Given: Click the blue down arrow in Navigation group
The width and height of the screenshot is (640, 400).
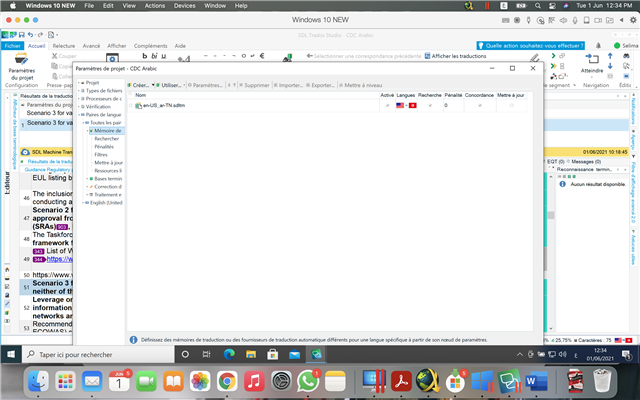Looking at the screenshot, I should 610,66.
